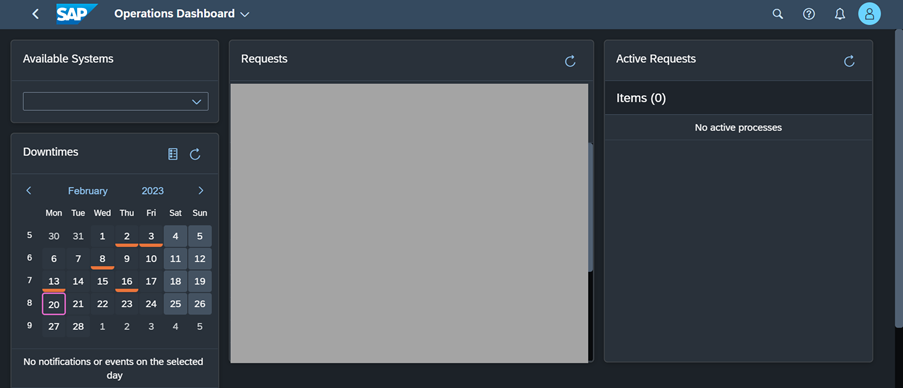Go to next month in calendar

200,191
